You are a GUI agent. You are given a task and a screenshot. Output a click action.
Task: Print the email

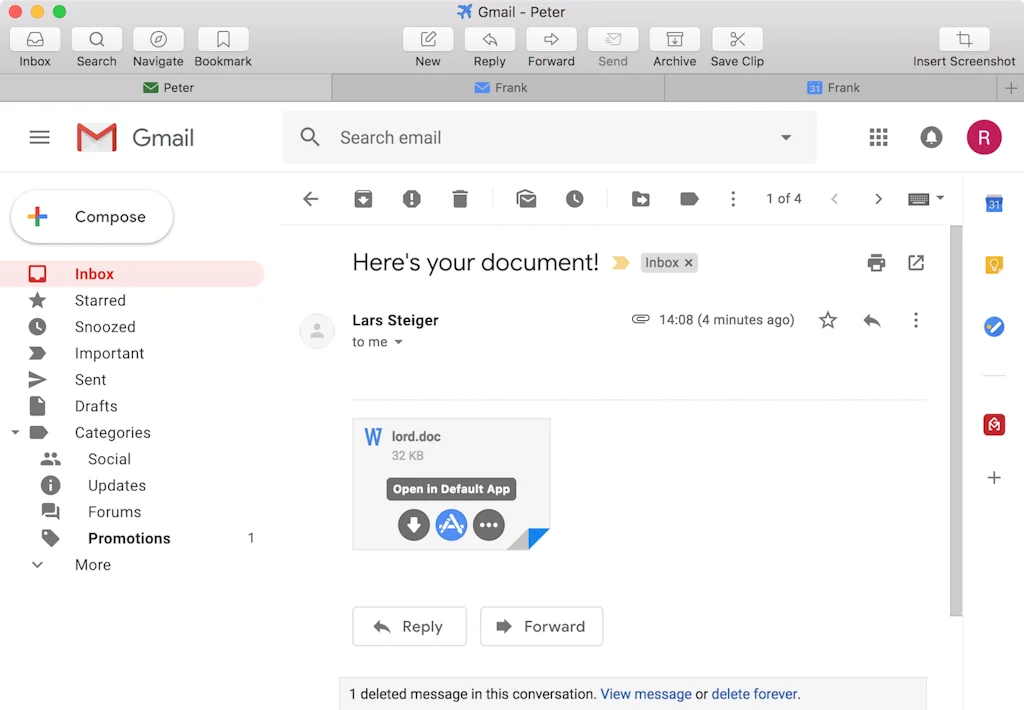click(876, 262)
